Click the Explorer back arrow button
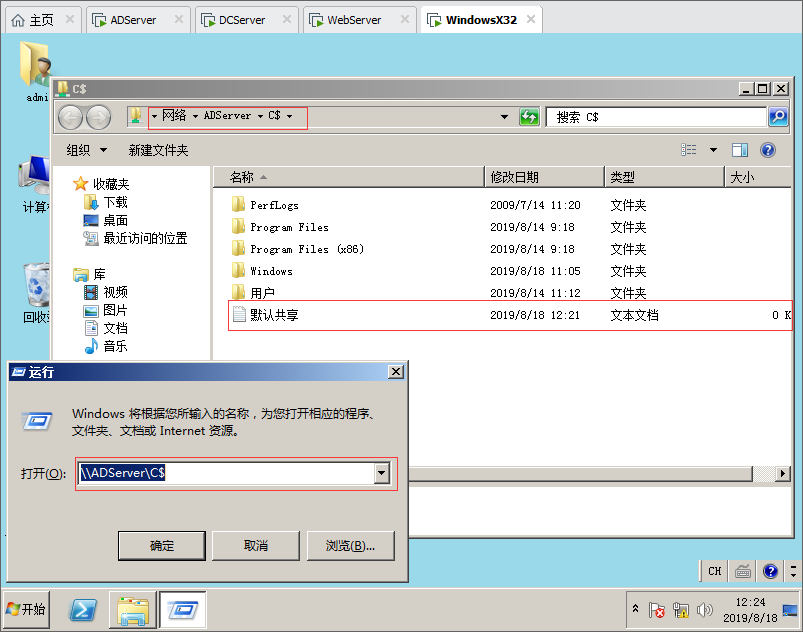This screenshot has width=803, height=632. pos(70,118)
